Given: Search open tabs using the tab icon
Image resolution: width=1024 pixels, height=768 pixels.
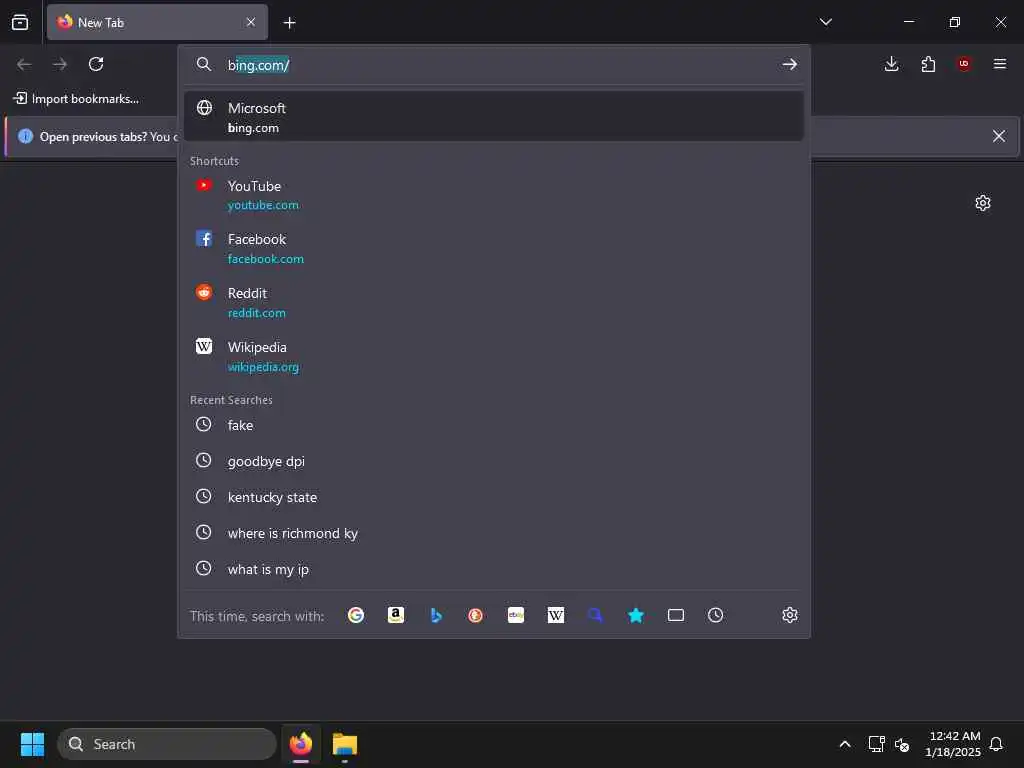Looking at the screenshot, I should click(676, 615).
